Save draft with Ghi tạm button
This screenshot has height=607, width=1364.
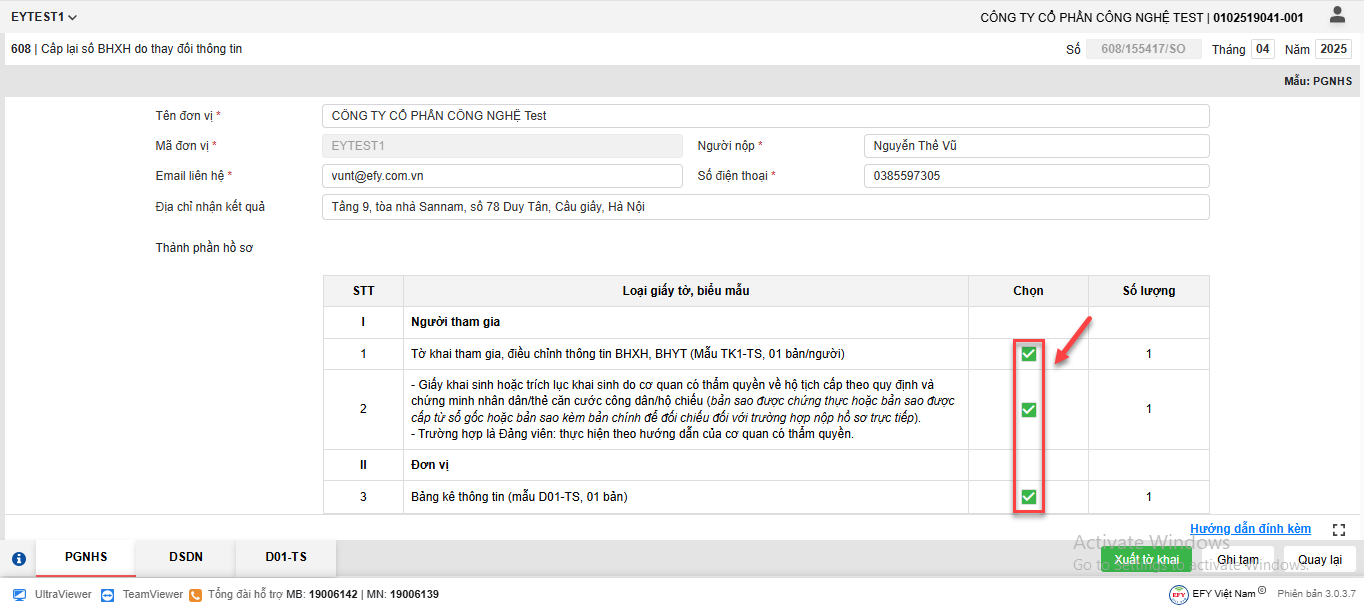1237,559
